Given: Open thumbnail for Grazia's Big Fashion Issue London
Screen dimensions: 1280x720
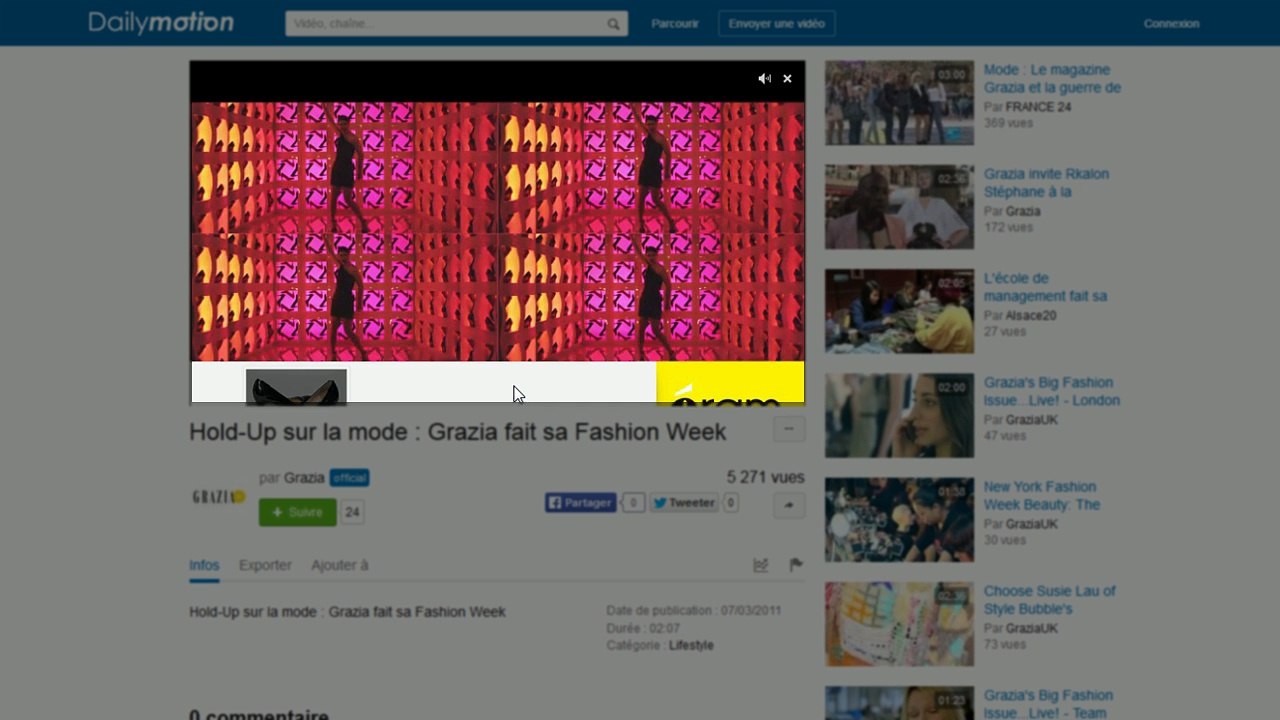Looking at the screenshot, I should pyautogui.click(x=899, y=416).
